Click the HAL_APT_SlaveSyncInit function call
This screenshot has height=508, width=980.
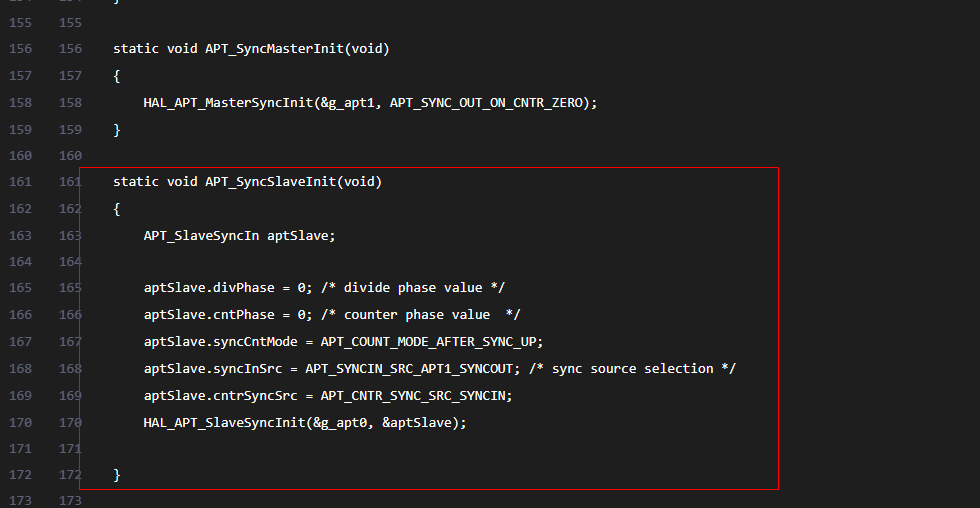pyautogui.click(x=224, y=423)
